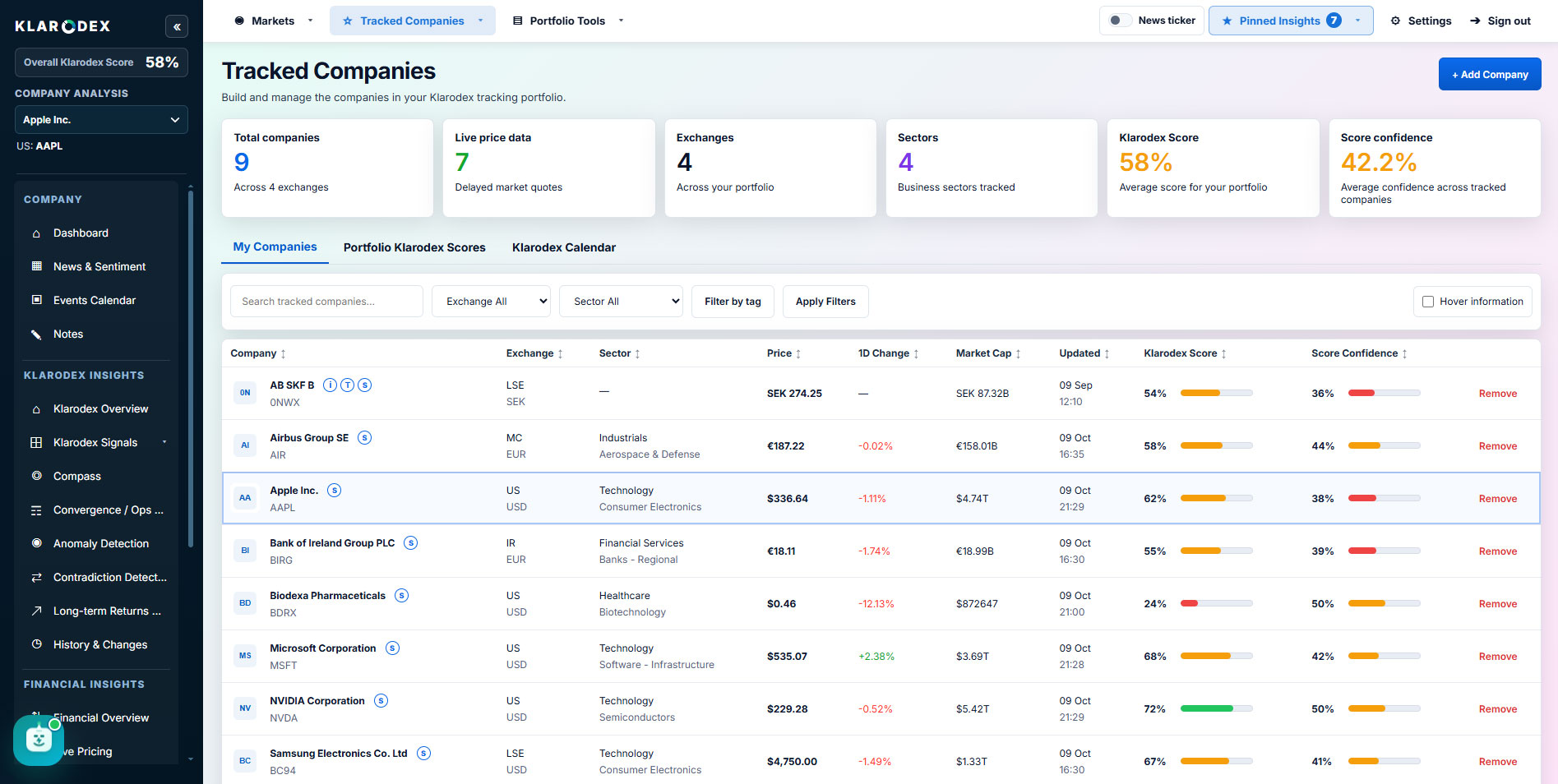Open the Apple Inc. company selector dropdown
The image size is (1558, 784).
tap(101, 119)
